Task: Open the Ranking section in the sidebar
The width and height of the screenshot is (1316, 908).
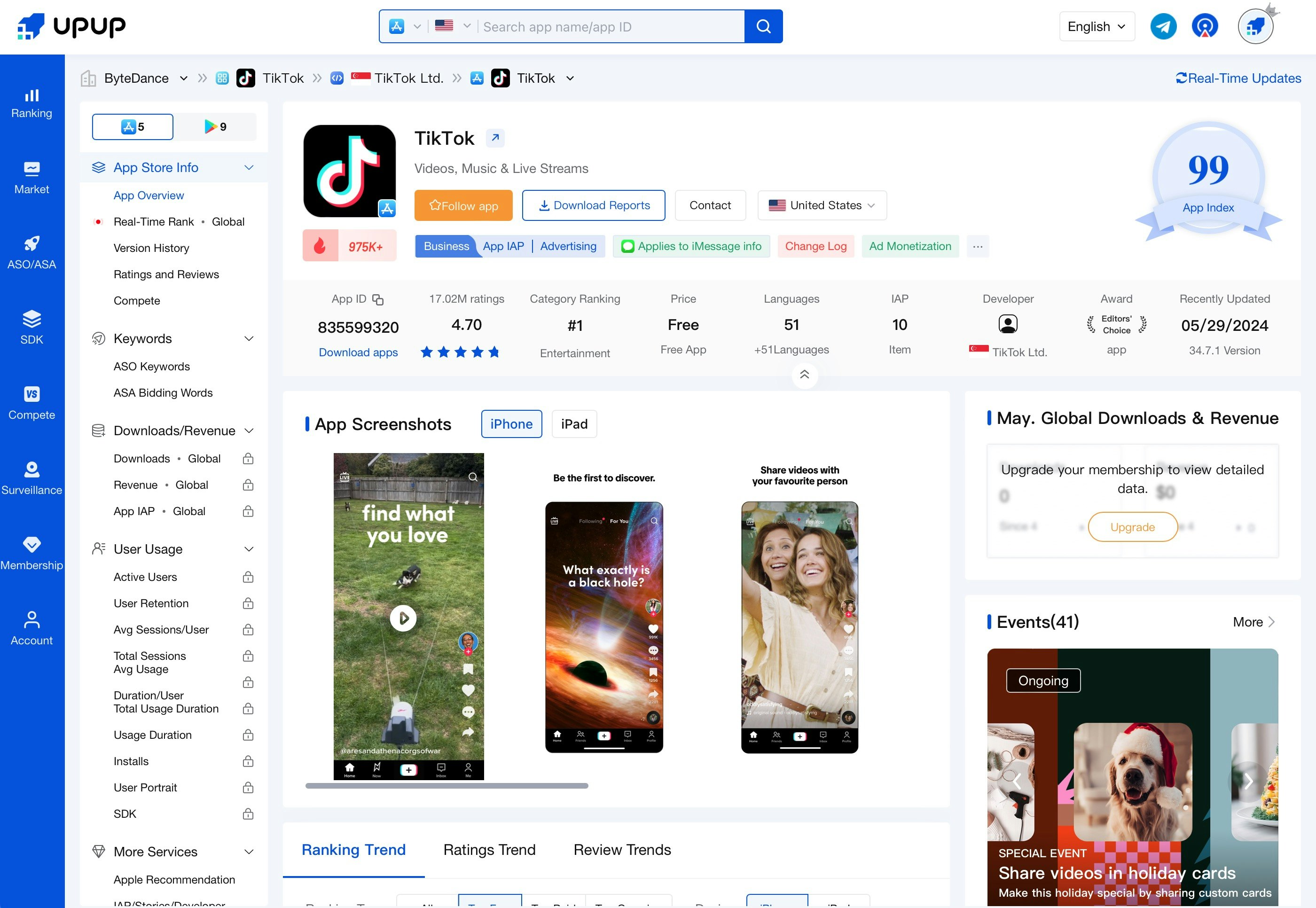Action: (32, 103)
